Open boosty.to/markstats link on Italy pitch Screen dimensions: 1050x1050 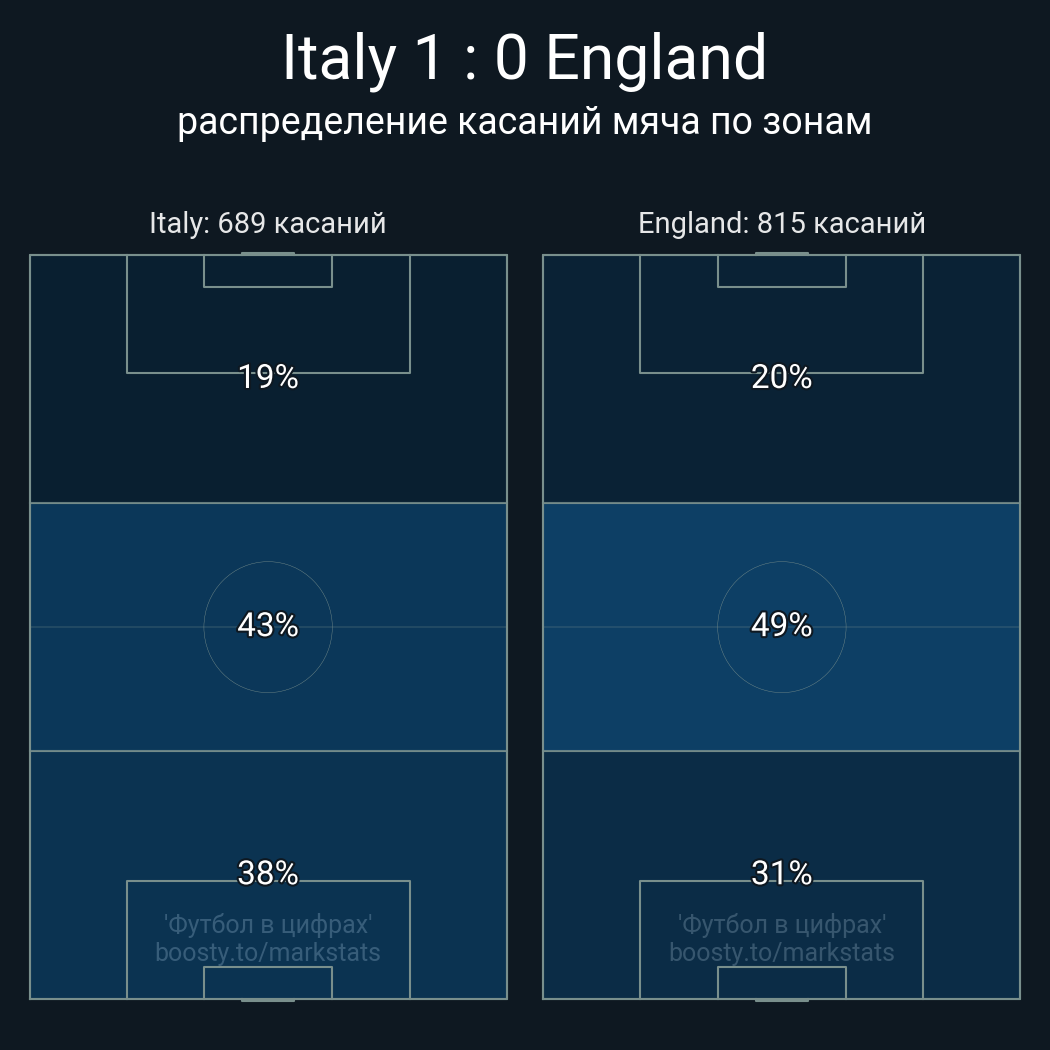click(268, 952)
